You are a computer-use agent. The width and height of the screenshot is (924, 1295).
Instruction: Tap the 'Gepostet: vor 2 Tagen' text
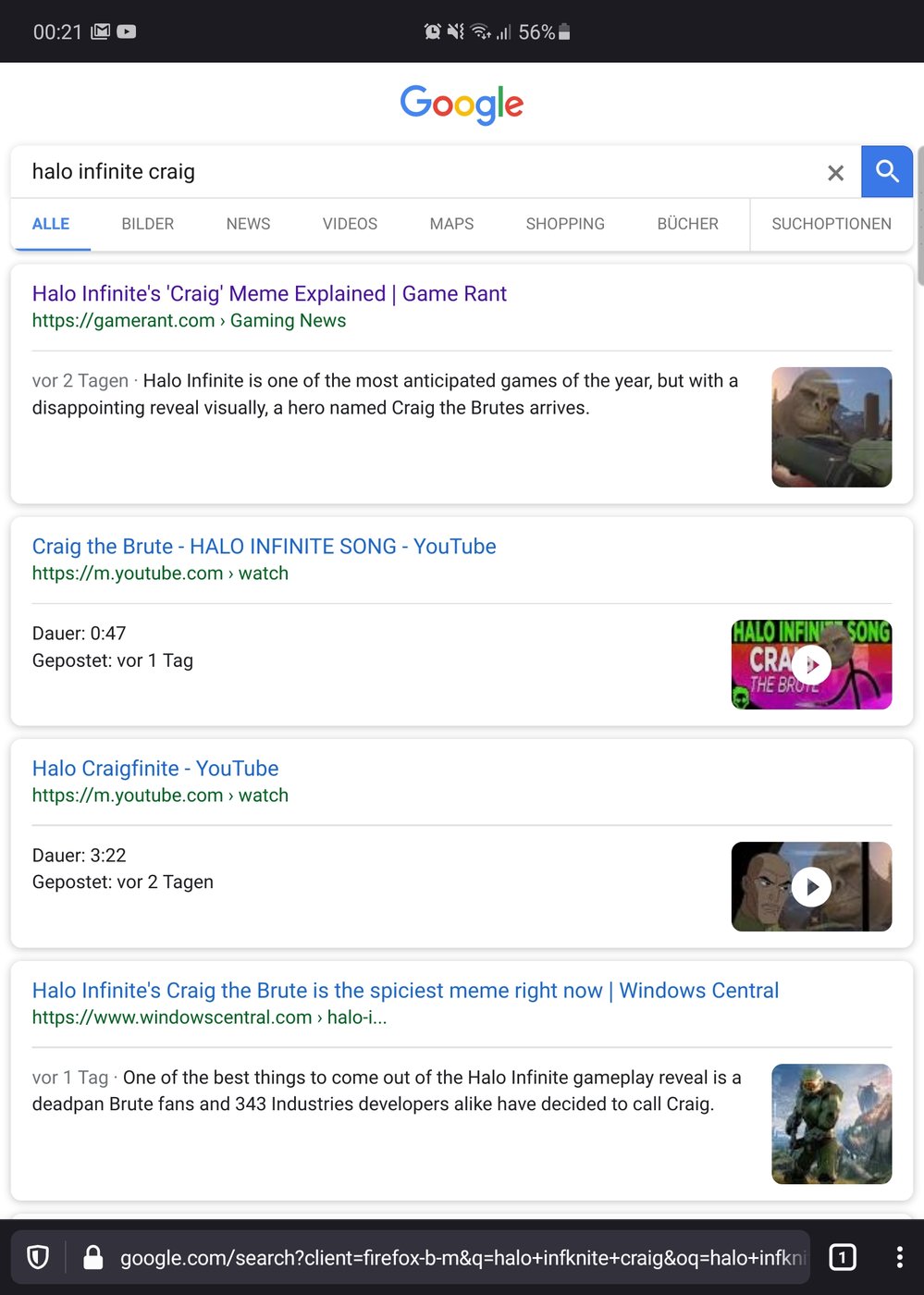122,882
